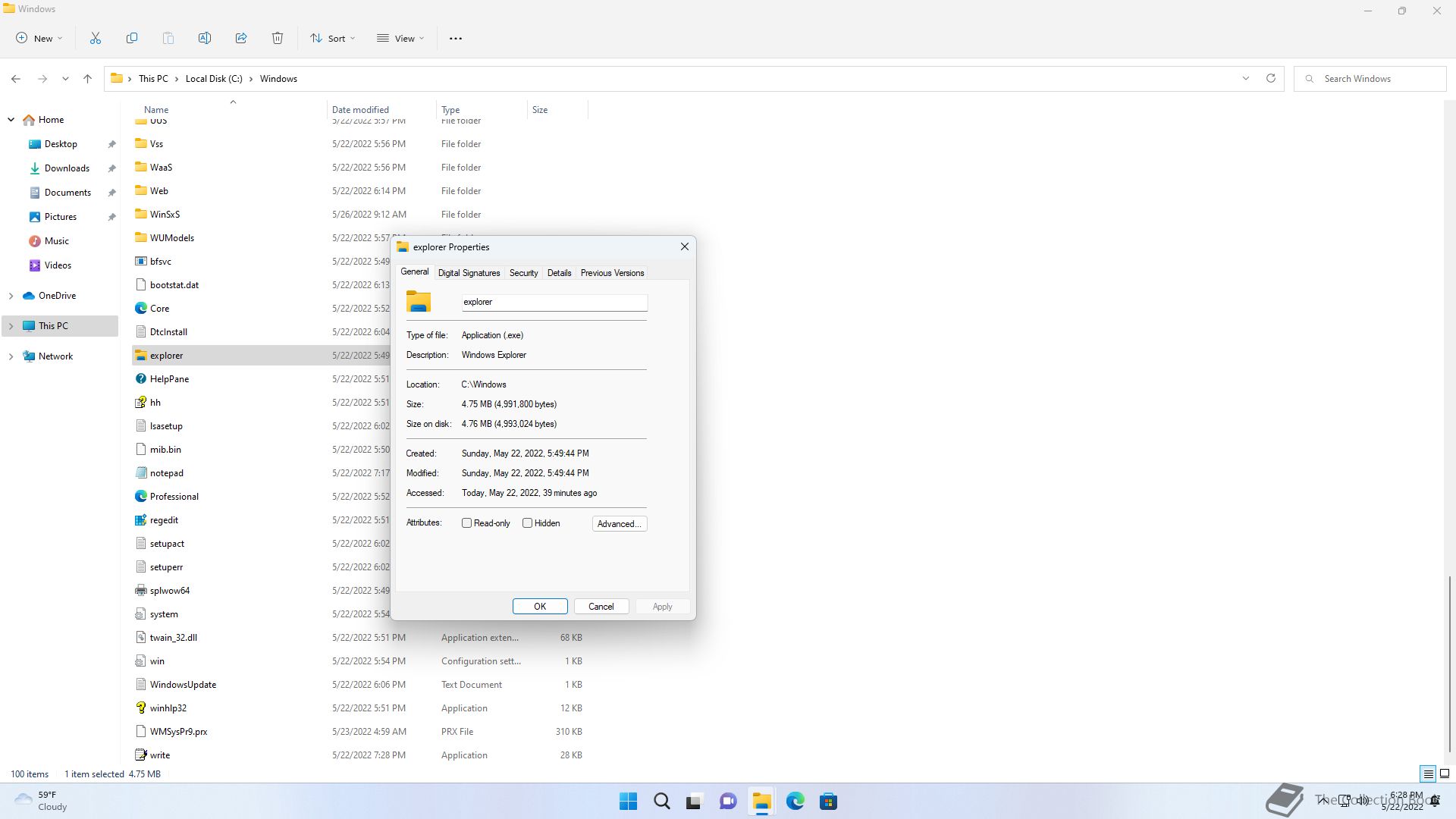Select the splwow64 printer file icon

click(x=140, y=591)
